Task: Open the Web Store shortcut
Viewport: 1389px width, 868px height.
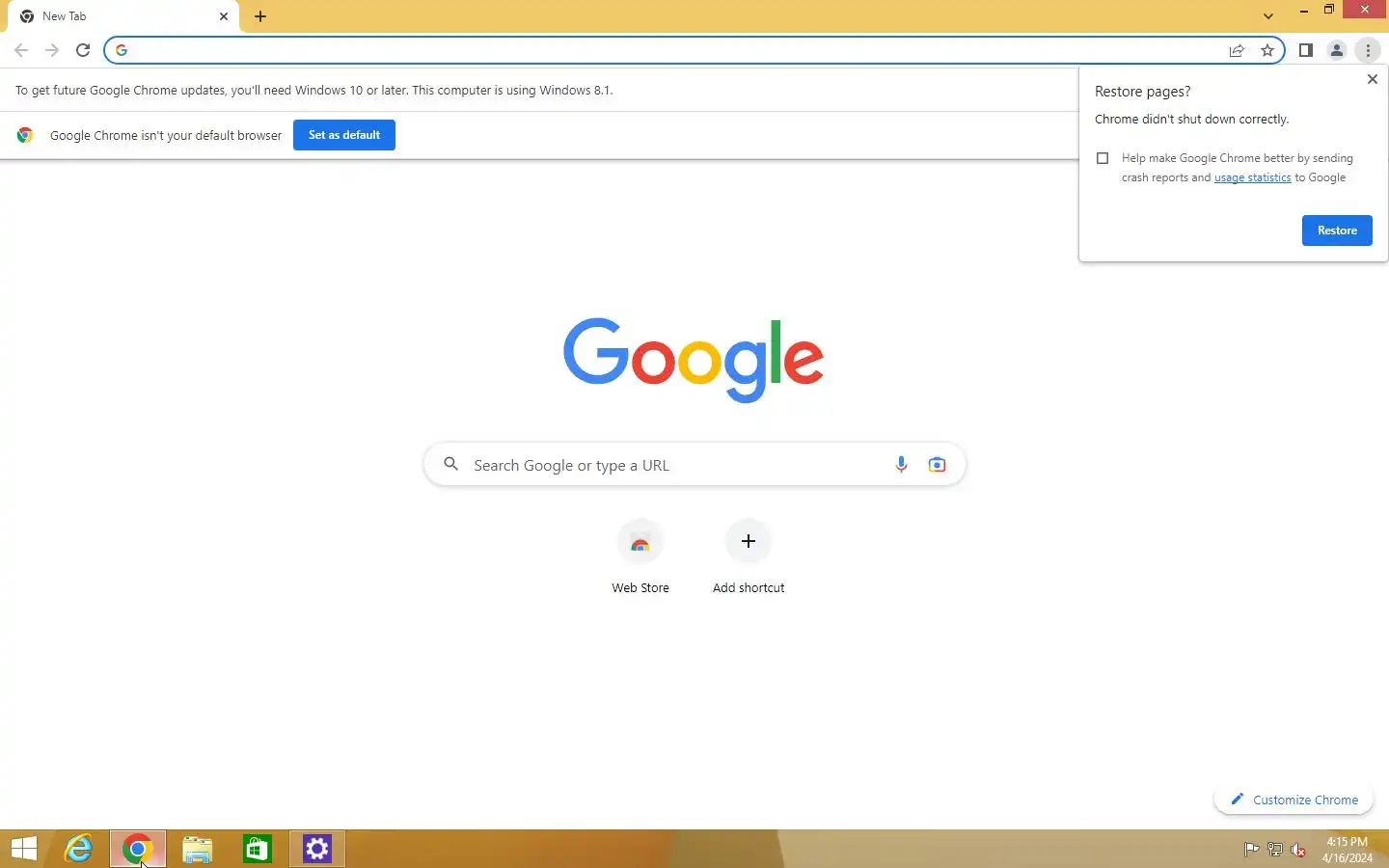Action: pos(640,558)
